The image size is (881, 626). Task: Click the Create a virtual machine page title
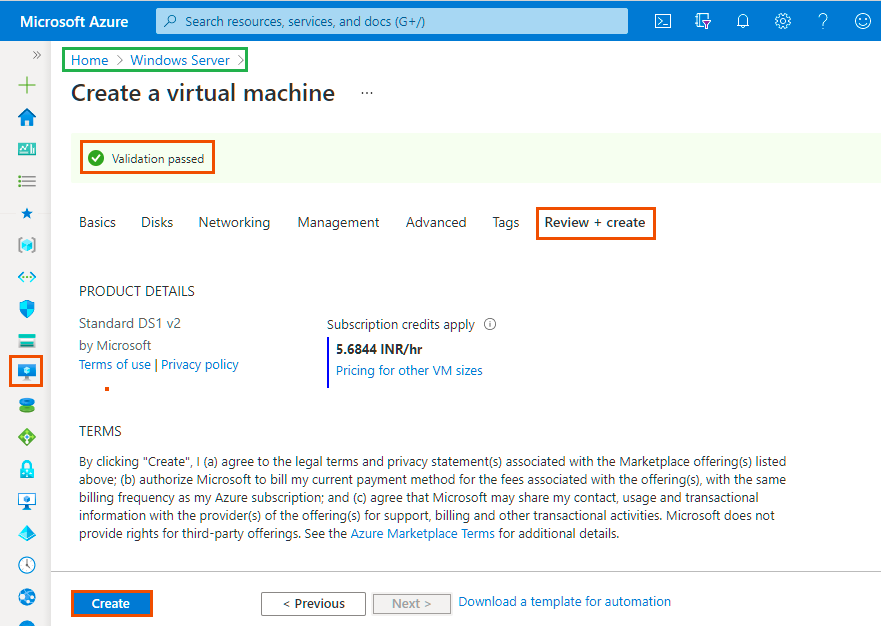click(x=203, y=93)
